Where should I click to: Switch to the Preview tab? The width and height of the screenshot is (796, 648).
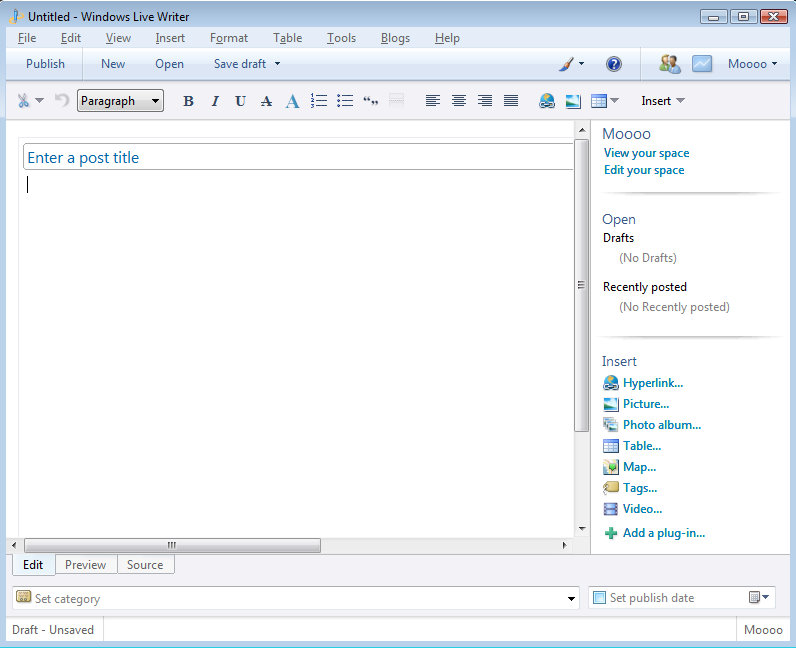coord(86,565)
